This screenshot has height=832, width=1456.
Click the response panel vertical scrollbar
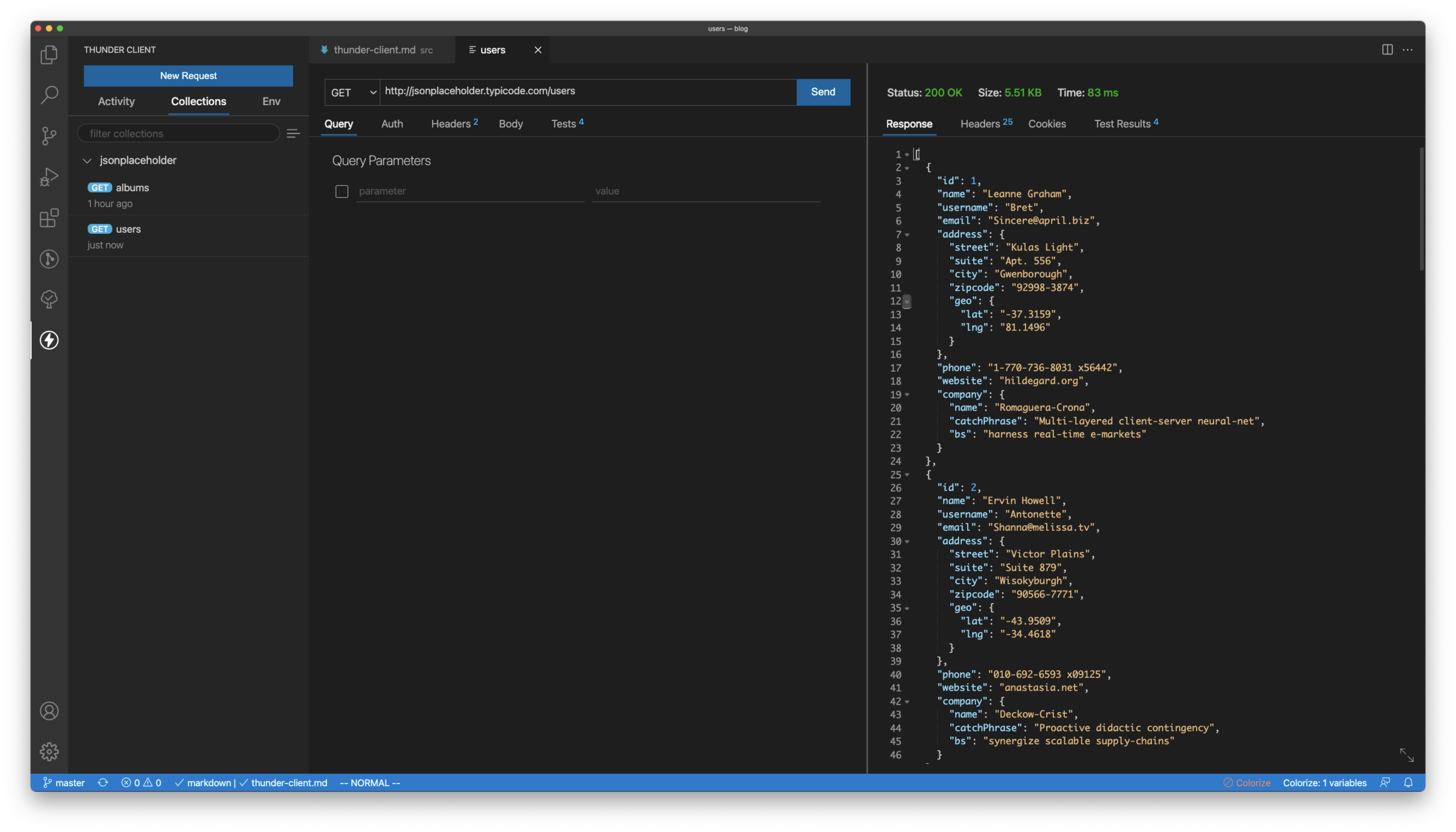(x=1421, y=209)
